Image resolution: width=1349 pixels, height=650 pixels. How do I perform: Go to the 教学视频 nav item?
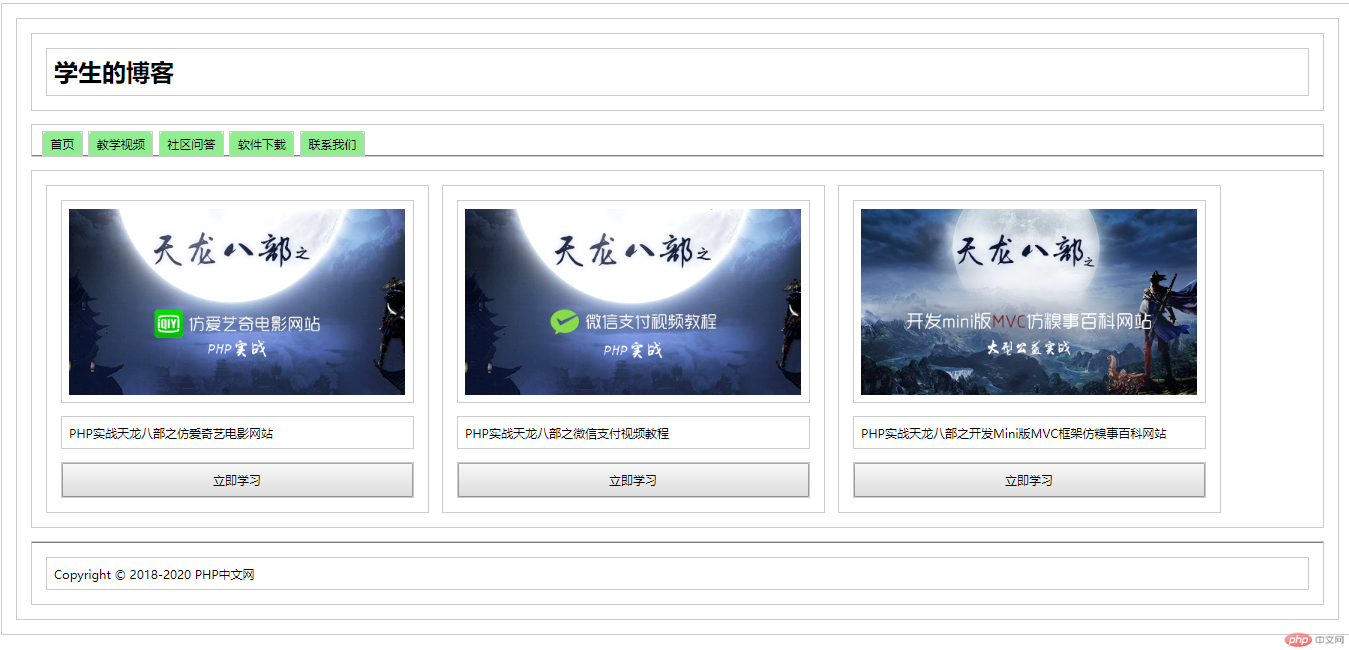pyautogui.click(x=121, y=144)
